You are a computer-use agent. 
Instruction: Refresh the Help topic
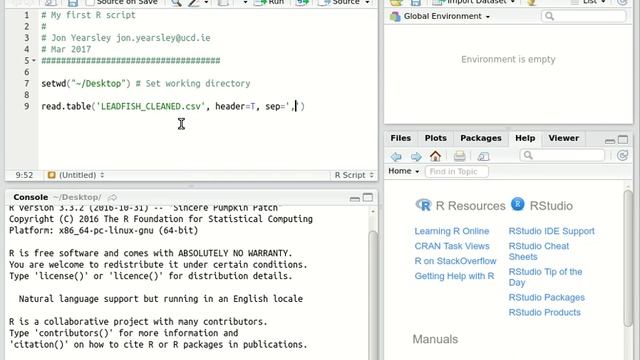[x=622, y=156]
